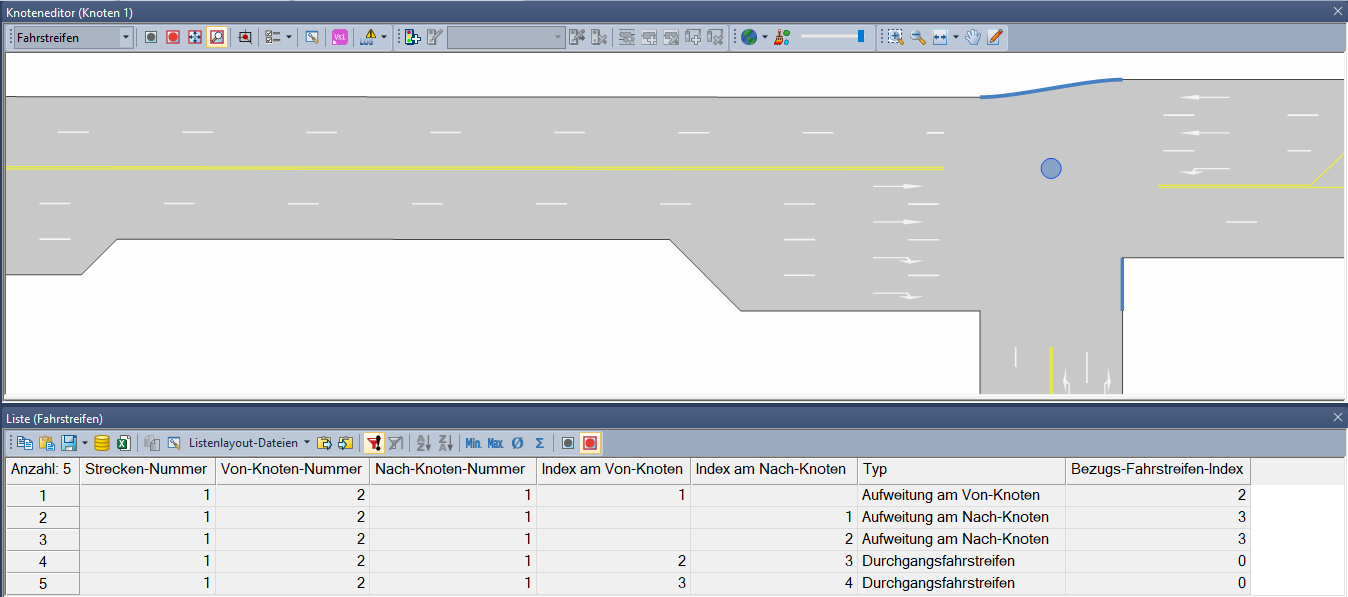Click the Strecken-Nummer column header
This screenshot has width=1348, height=597.
[x=146, y=469]
